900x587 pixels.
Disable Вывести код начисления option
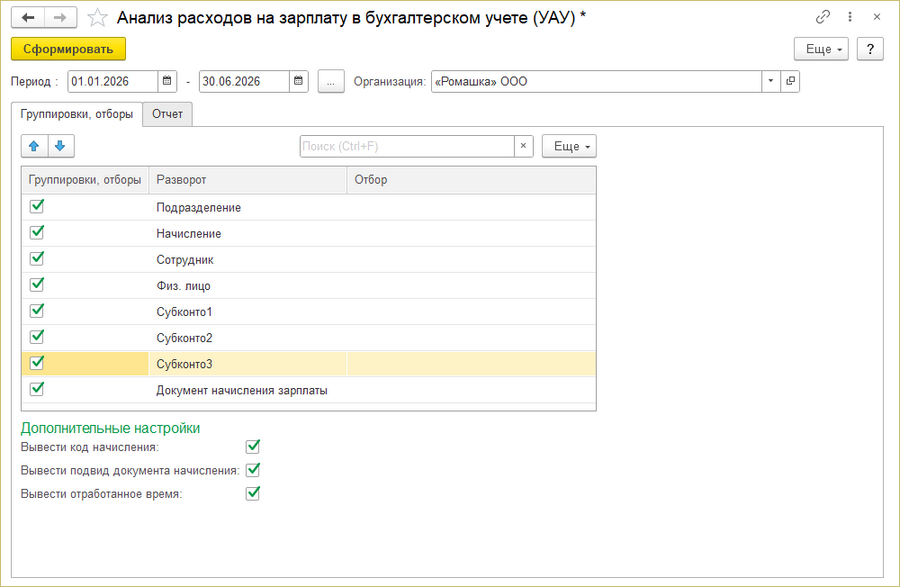(x=253, y=446)
